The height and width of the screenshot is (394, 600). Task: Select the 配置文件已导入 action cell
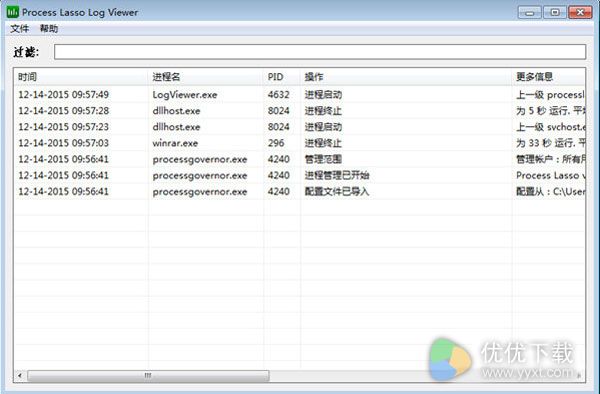click(x=337, y=191)
